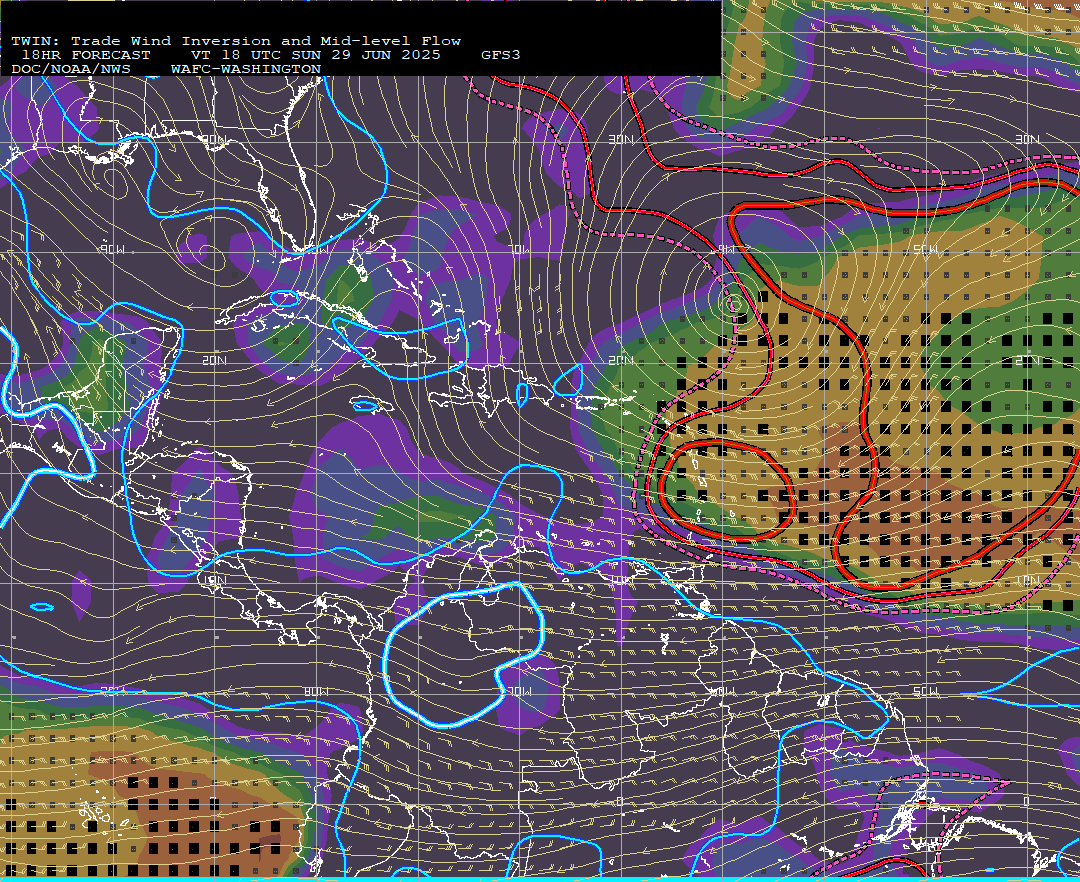Click the 'DOC/NOAA/NWS' agency text

pyautogui.click(x=71, y=70)
